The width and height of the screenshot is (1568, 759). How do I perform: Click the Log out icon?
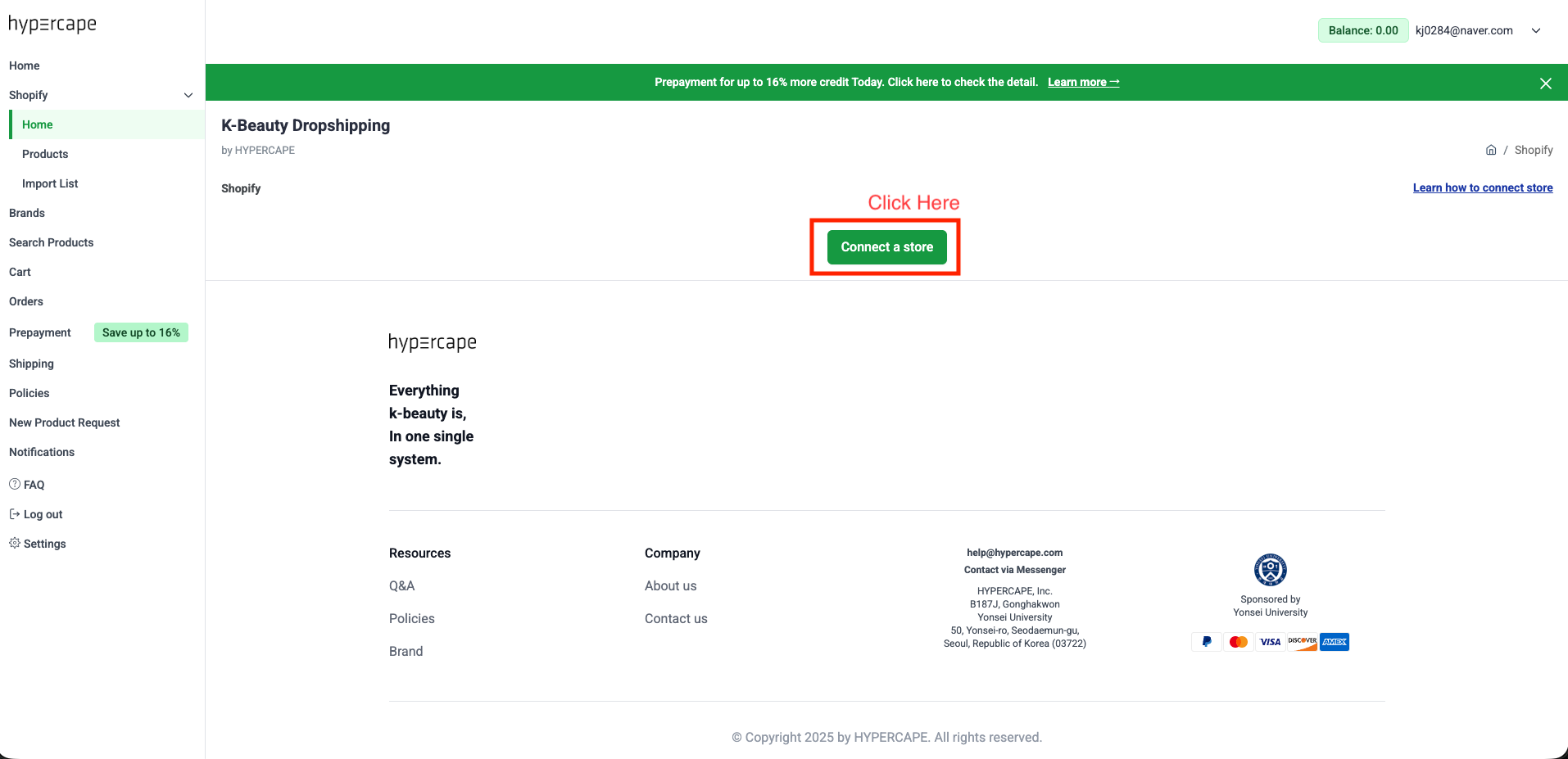[15, 514]
